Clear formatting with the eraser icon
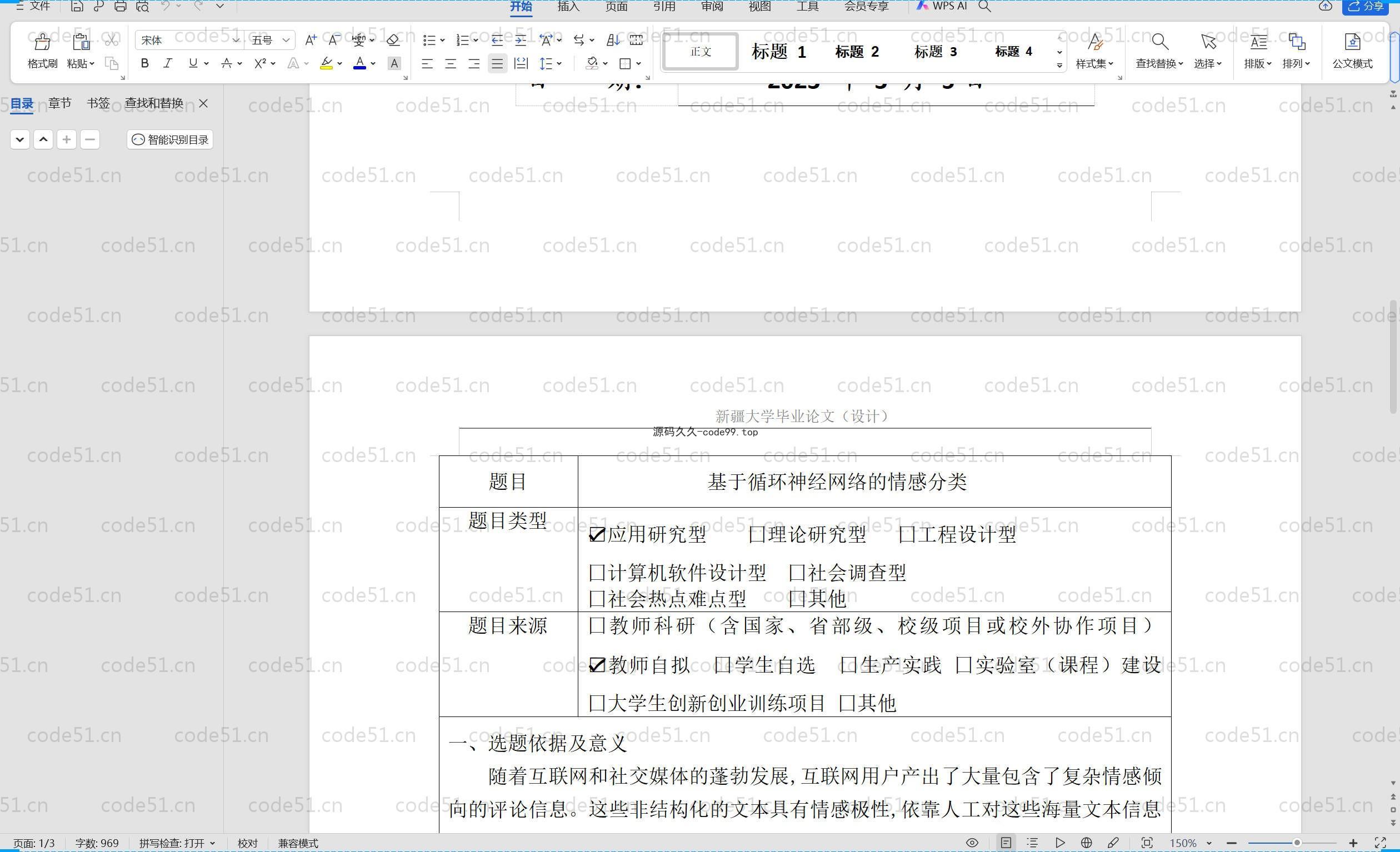The image size is (1400, 852). [x=393, y=40]
